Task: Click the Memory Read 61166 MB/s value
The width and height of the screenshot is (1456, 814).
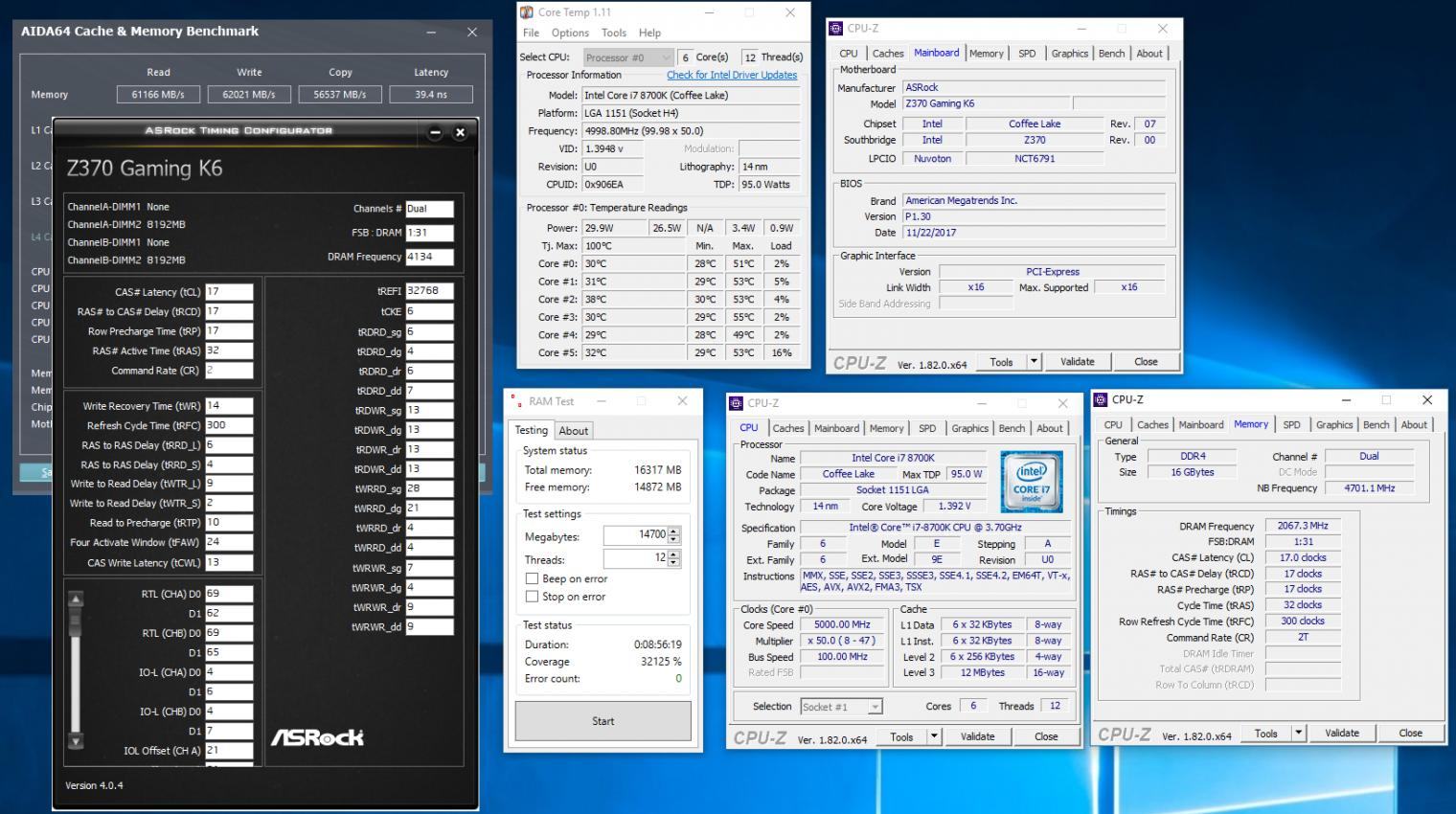Action: pos(158,95)
